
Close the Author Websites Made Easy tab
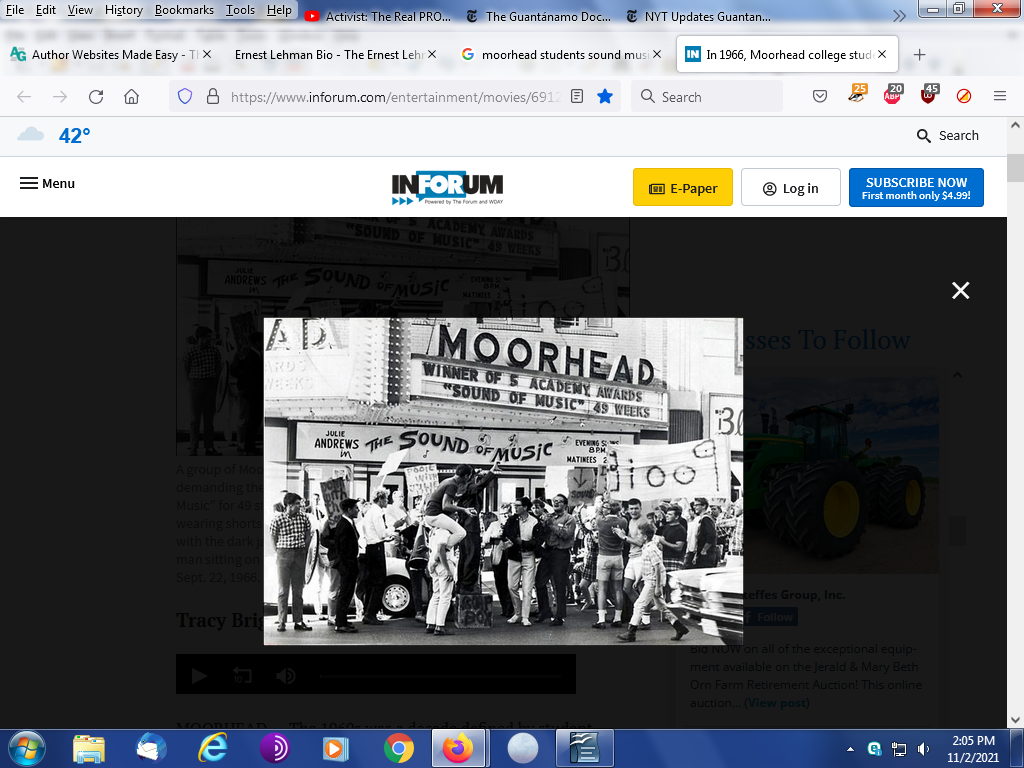(x=207, y=54)
